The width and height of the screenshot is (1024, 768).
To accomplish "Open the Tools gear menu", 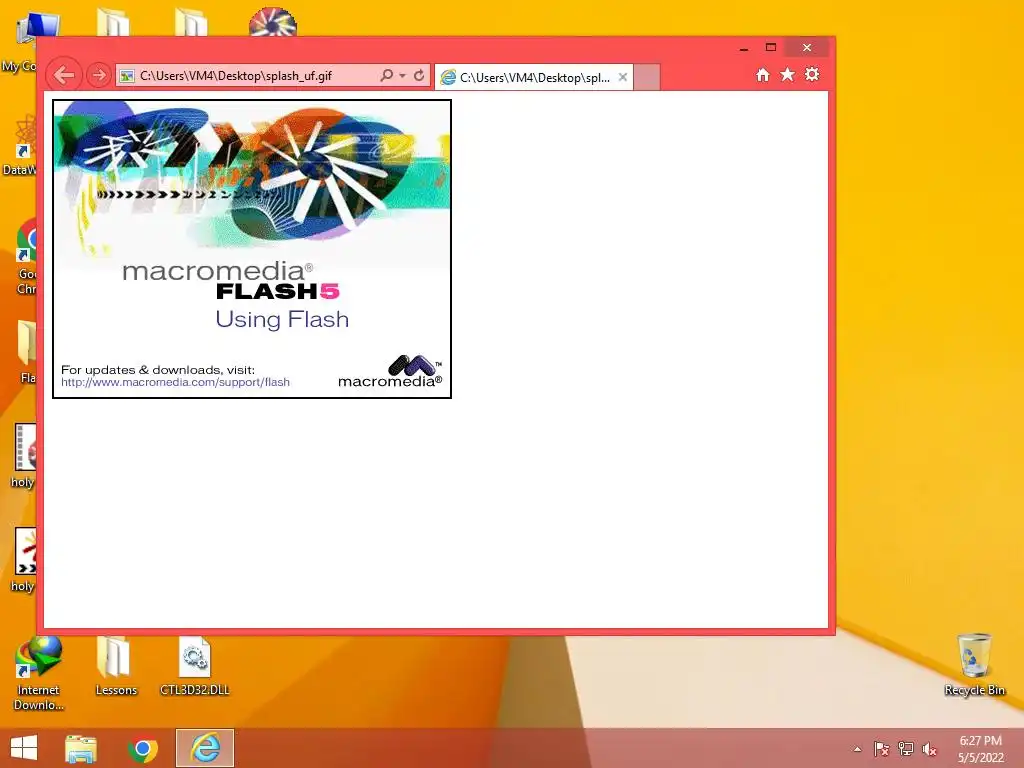I will click(x=812, y=74).
